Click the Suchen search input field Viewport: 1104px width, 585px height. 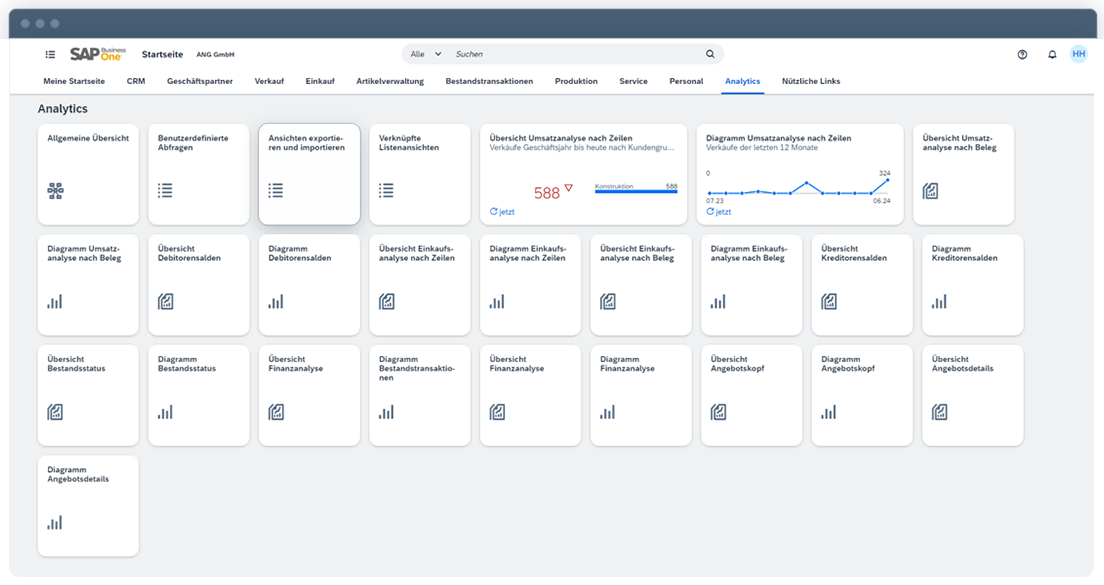[x=575, y=55]
